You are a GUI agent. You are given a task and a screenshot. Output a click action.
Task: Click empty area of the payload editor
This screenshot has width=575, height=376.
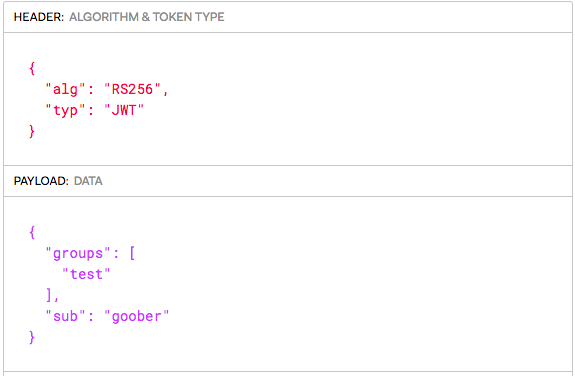point(367,284)
